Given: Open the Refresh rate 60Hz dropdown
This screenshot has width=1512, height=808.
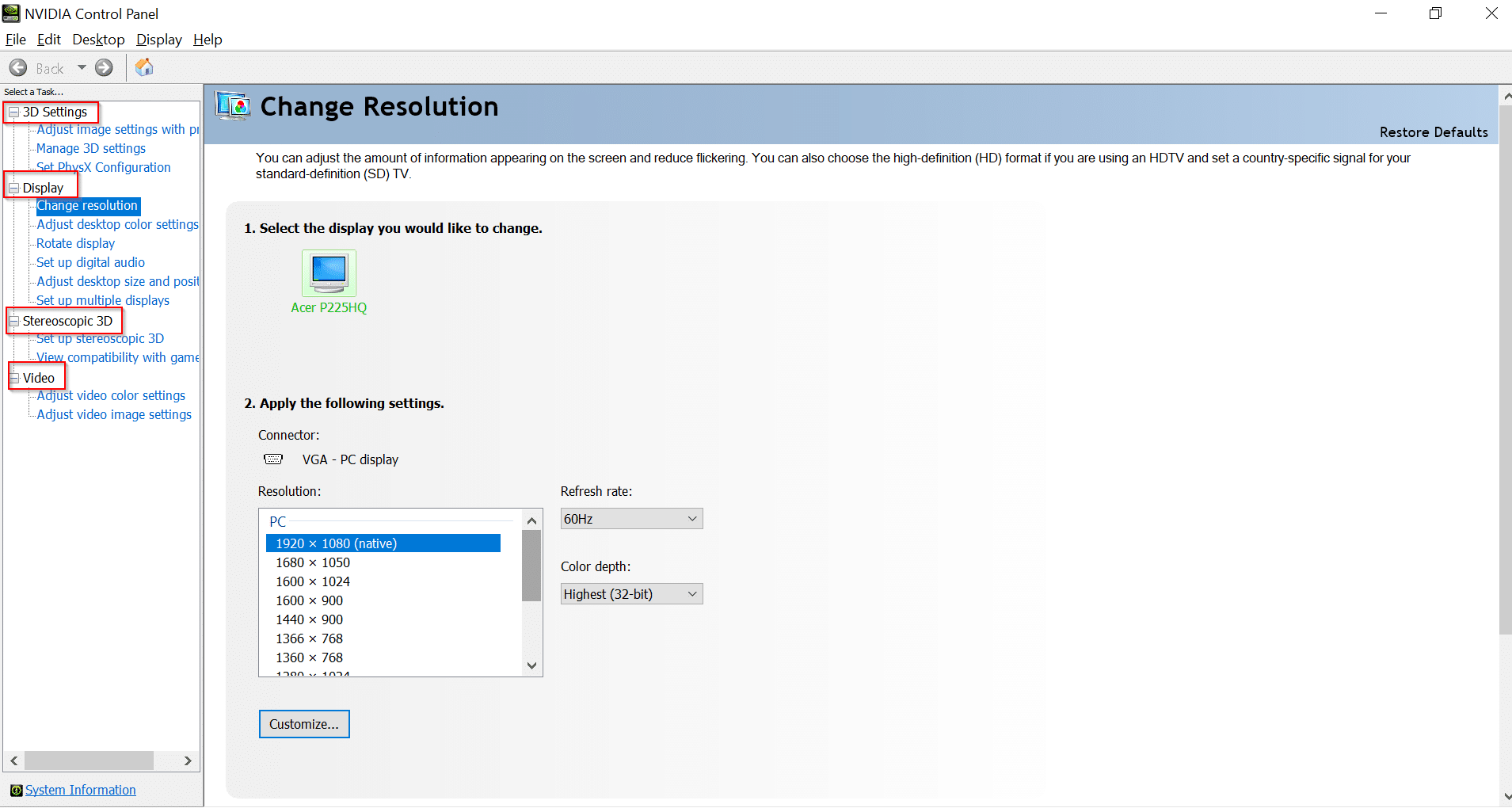Looking at the screenshot, I should tap(631, 519).
